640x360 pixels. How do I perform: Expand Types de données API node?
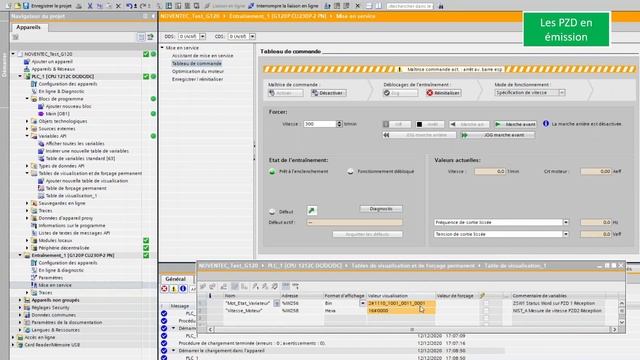pos(27,166)
